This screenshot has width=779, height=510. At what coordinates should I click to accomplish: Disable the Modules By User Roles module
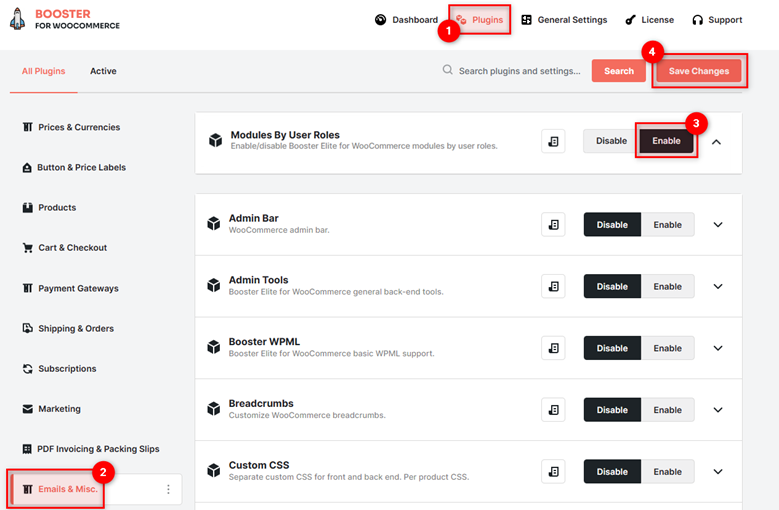pos(611,141)
